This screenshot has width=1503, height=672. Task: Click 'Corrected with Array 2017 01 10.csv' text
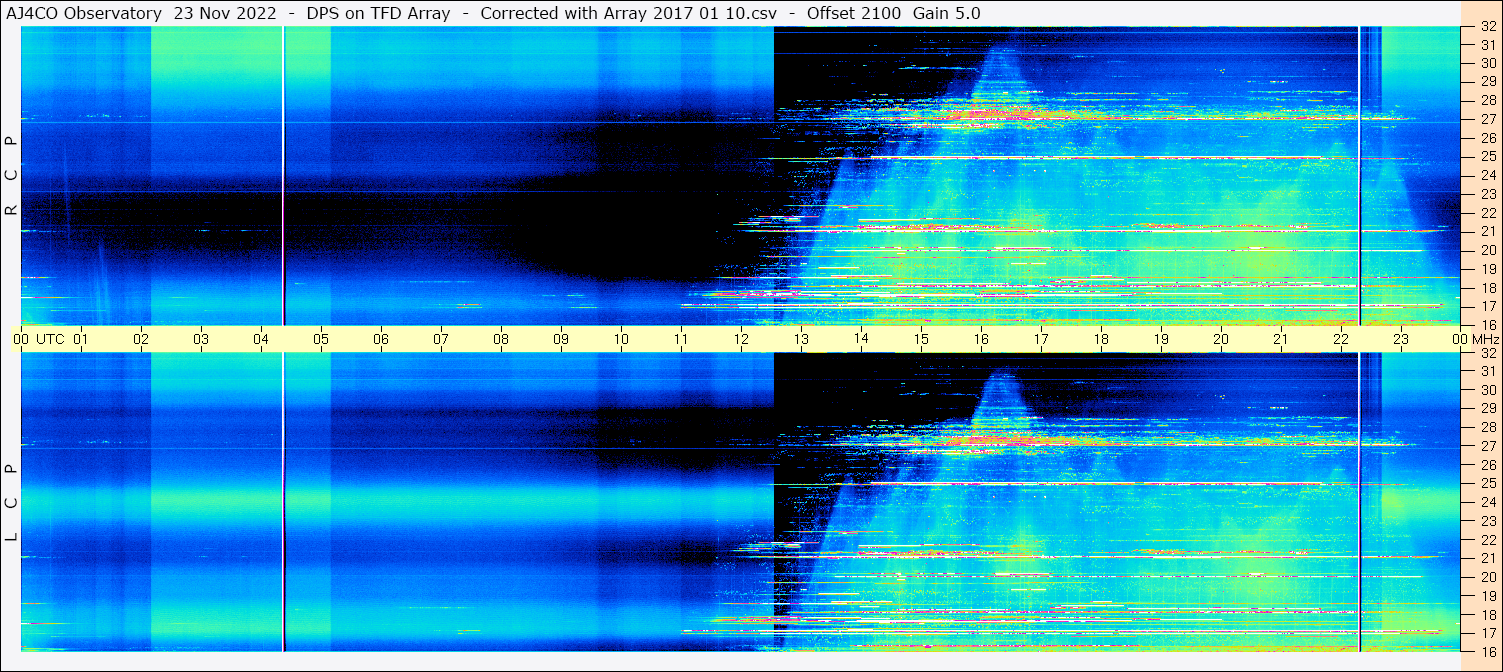point(628,13)
